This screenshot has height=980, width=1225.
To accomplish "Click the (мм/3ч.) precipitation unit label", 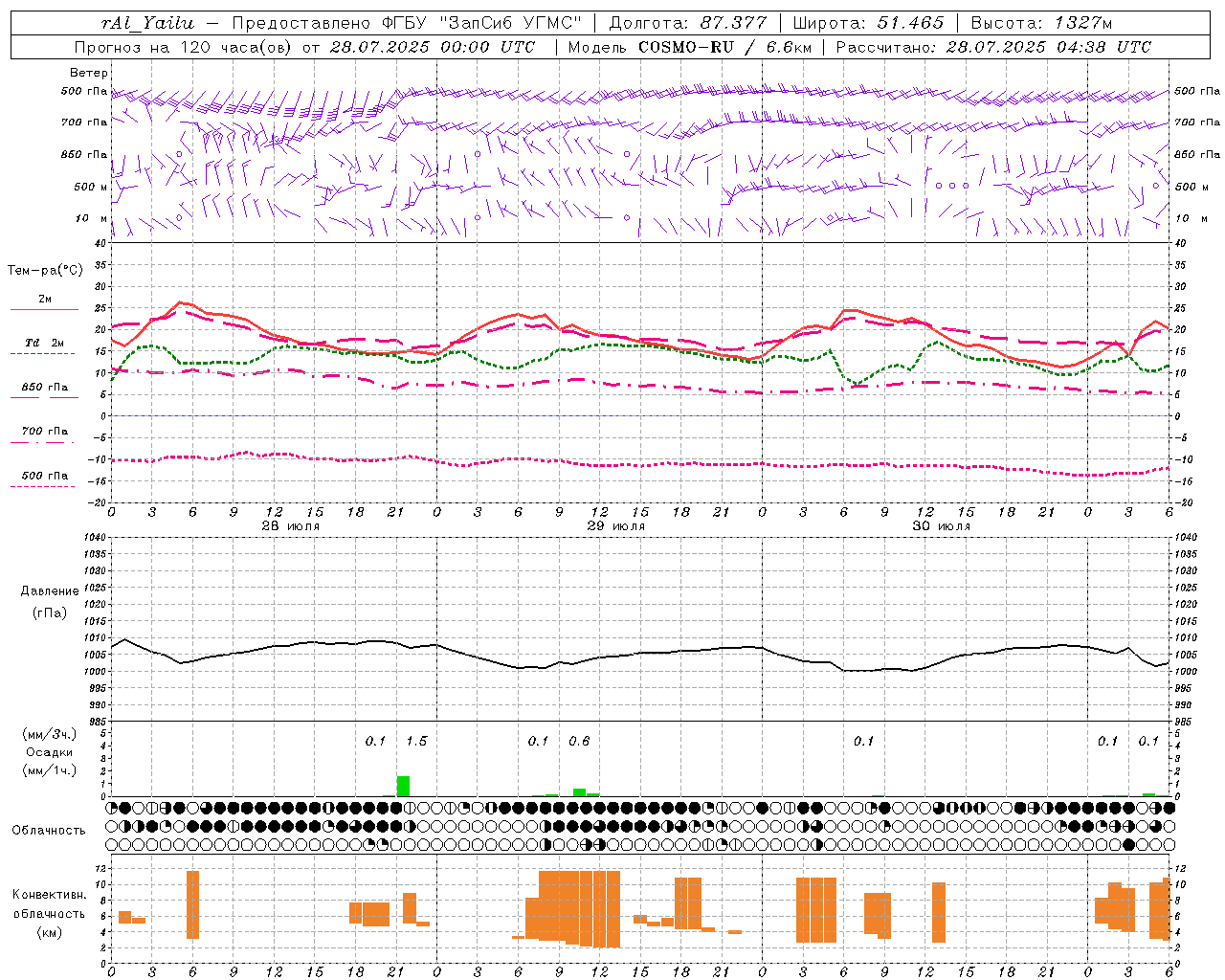I will [x=50, y=735].
